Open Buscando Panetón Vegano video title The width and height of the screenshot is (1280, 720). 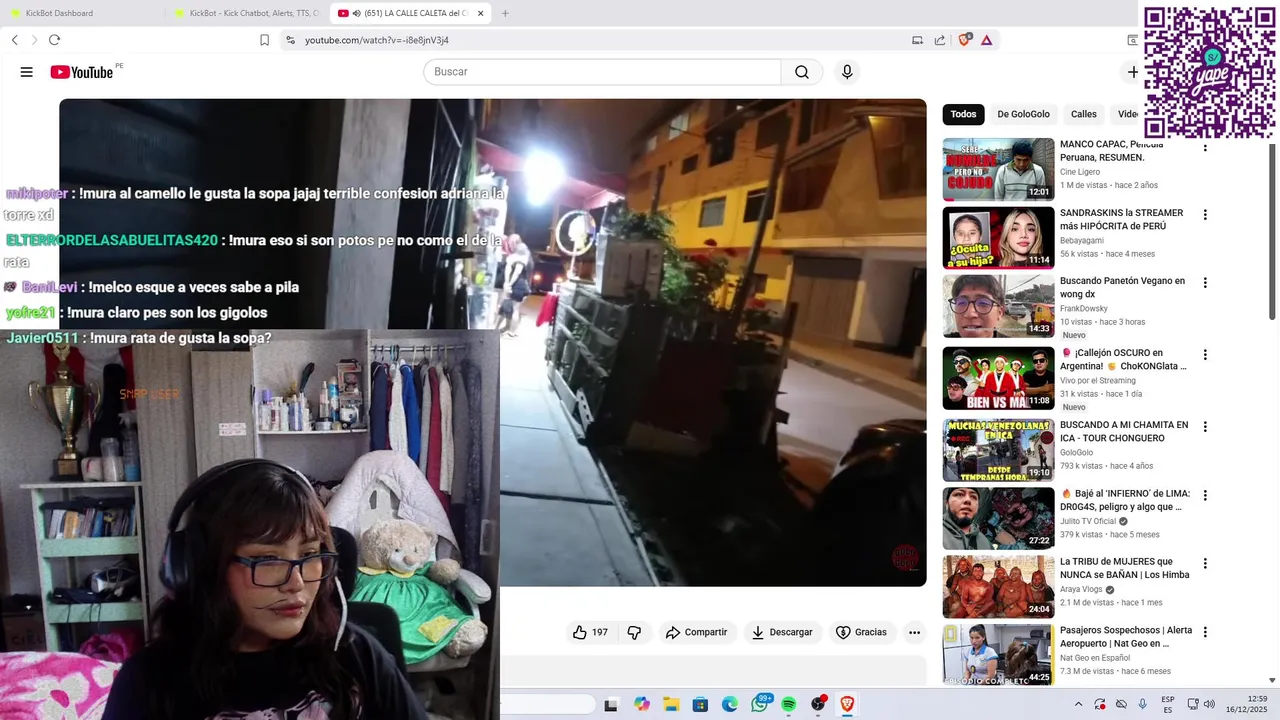[1122, 288]
